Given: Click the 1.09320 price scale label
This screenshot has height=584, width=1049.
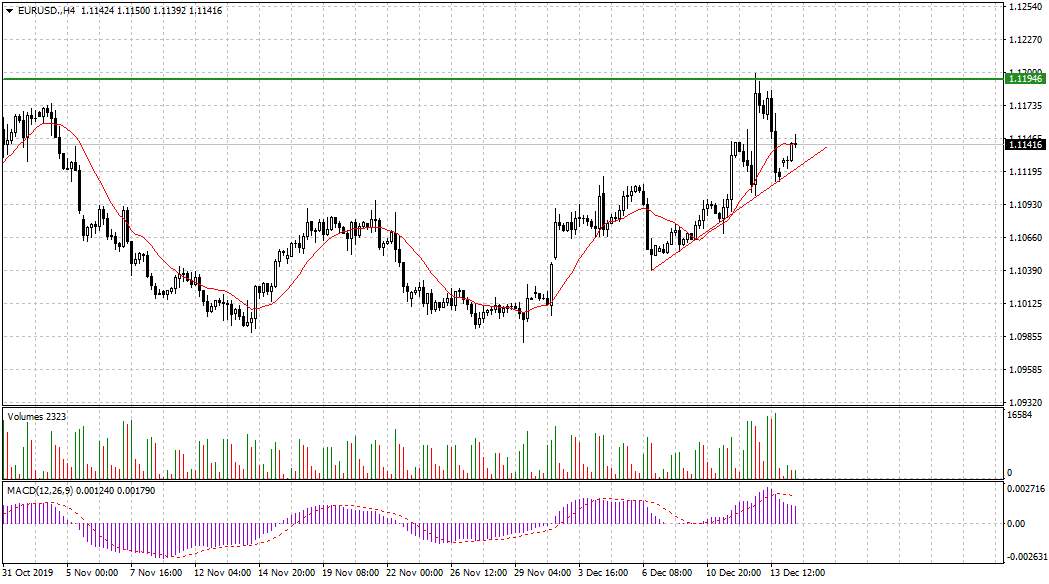Looking at the screenshot, I should tap(1025, 402).
